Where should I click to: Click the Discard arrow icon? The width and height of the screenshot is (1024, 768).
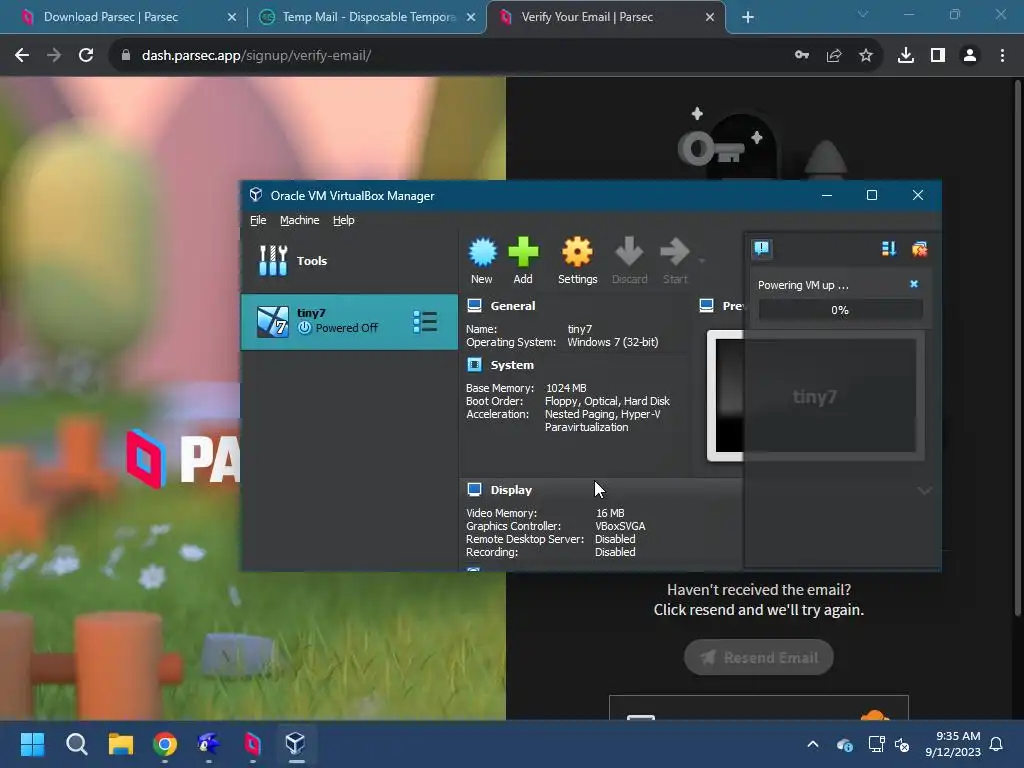[x=630, y=261]
